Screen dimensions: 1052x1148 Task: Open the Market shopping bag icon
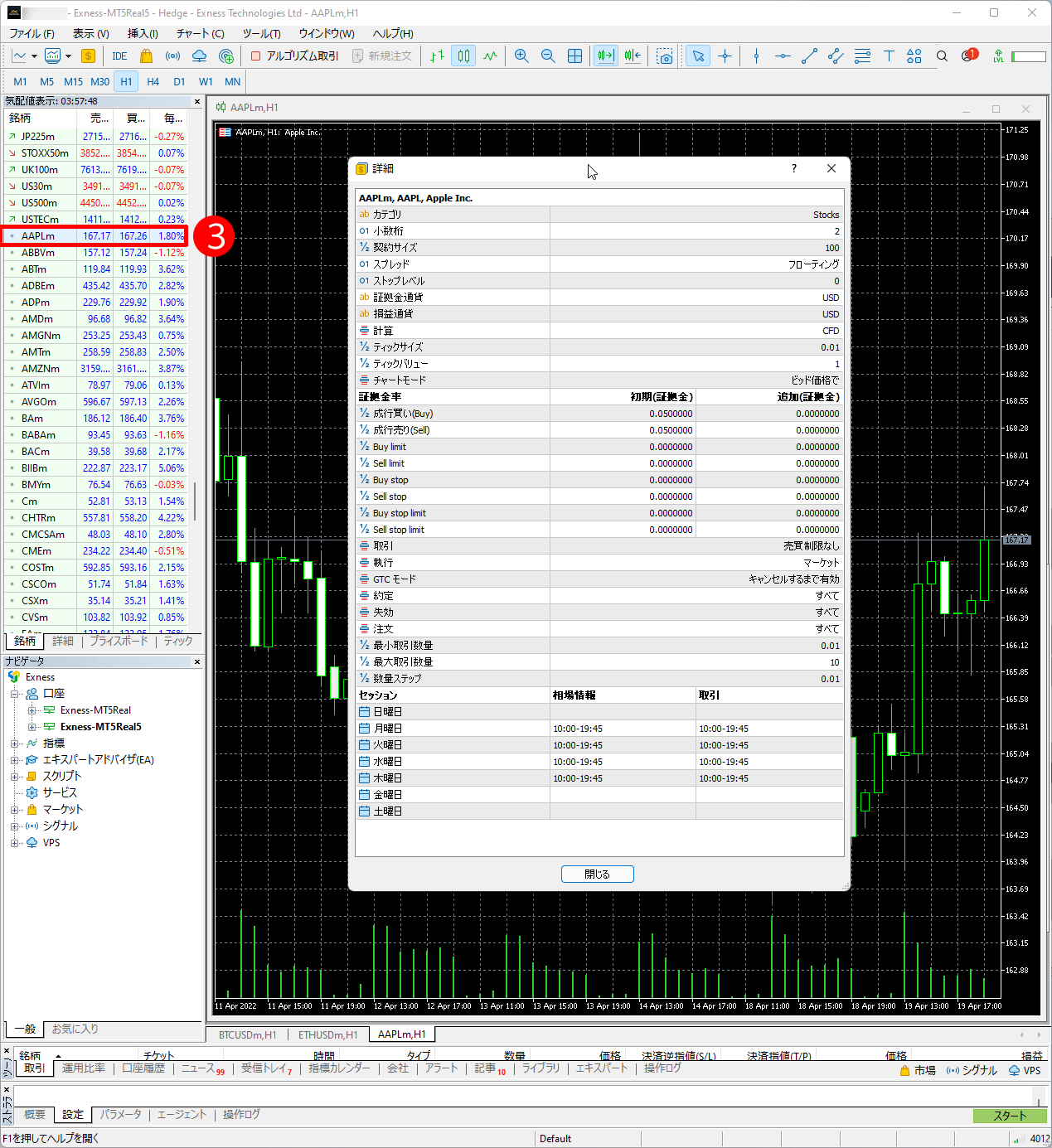(x=146, y=56)
